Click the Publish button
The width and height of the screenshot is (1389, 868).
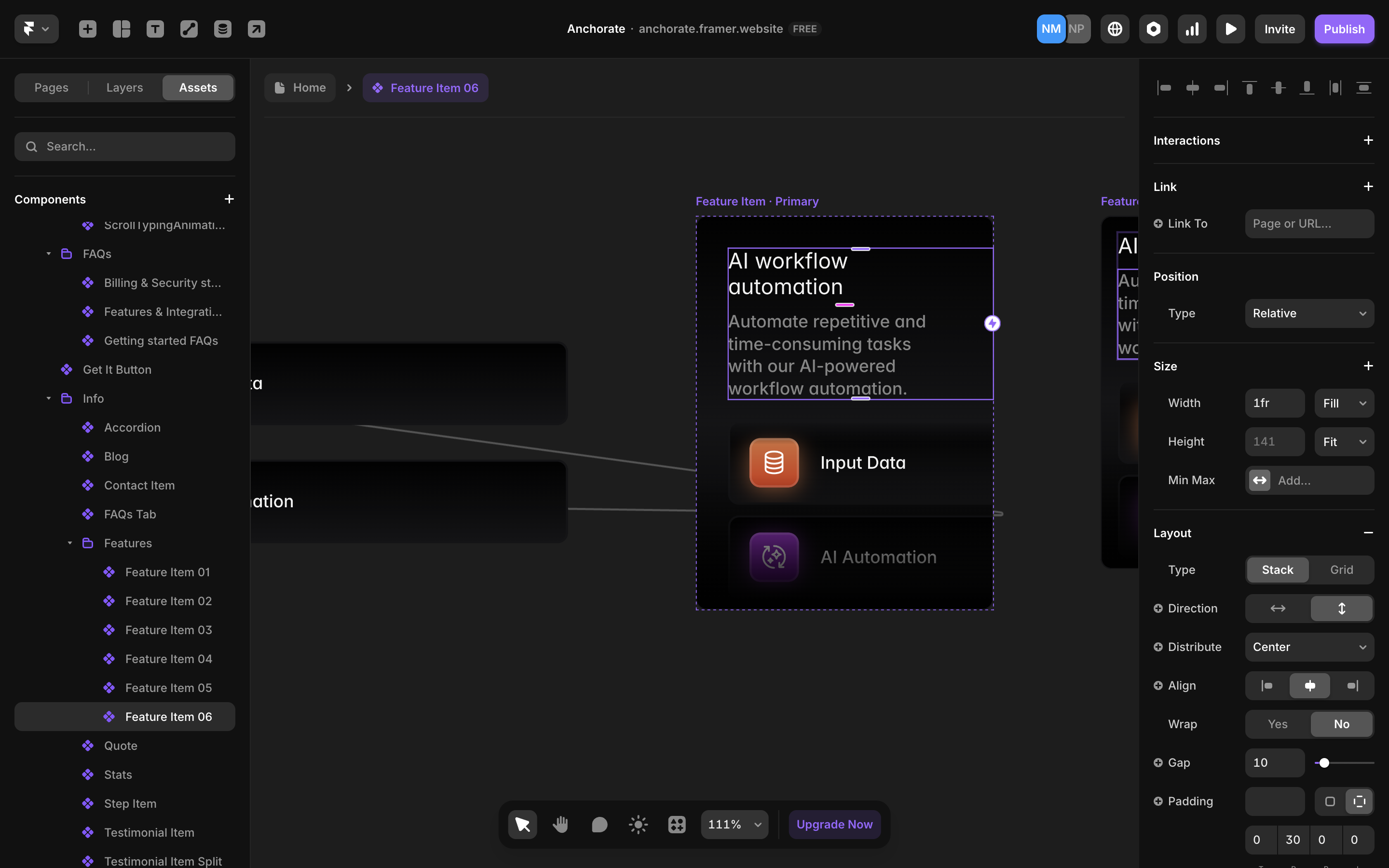tap(1344, 28)
